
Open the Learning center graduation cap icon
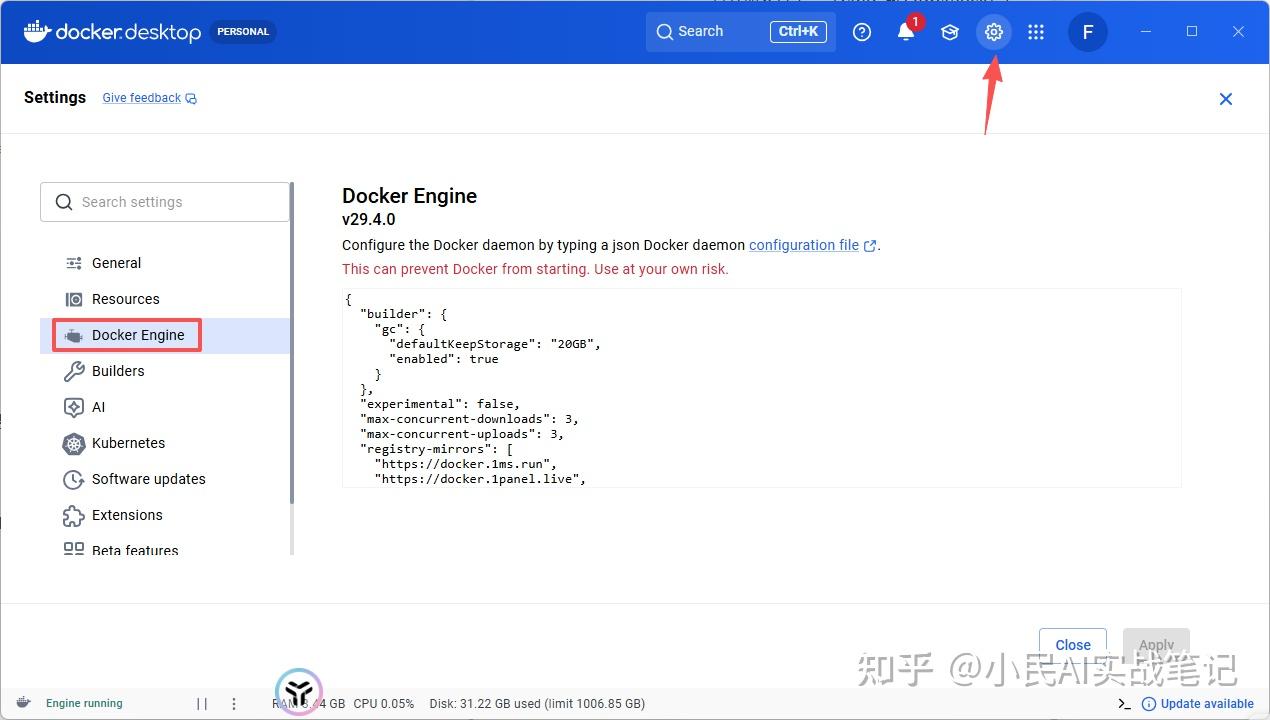click(950, 32)
